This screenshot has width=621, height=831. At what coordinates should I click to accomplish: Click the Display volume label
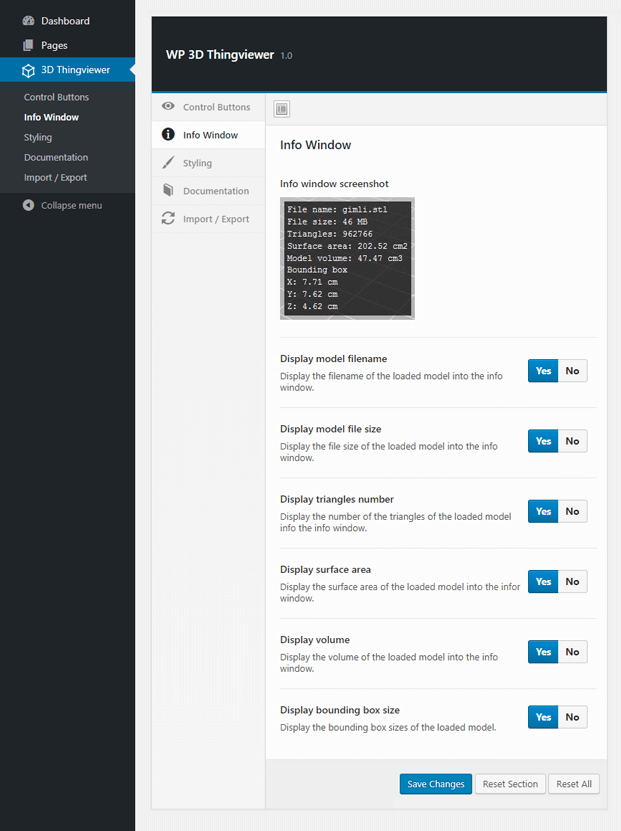coord(315,640)
